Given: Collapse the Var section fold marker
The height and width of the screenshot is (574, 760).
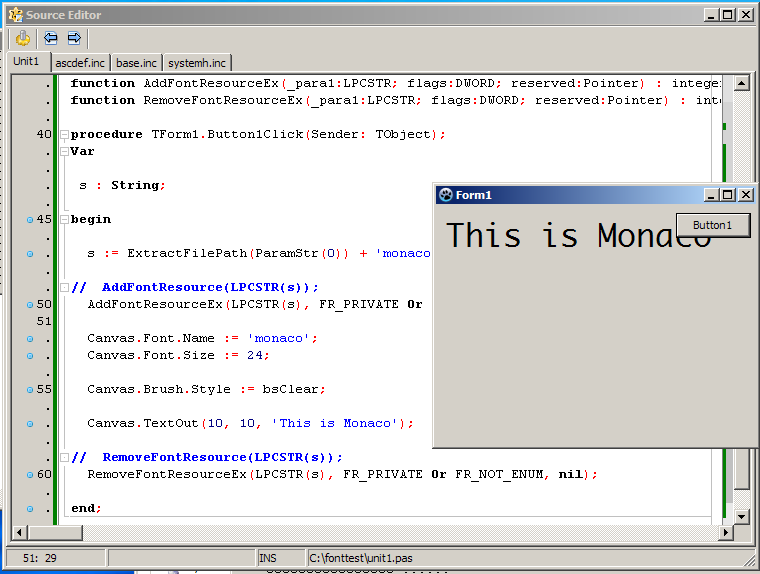Looking at the screenshot, I should tap(64, 152).
